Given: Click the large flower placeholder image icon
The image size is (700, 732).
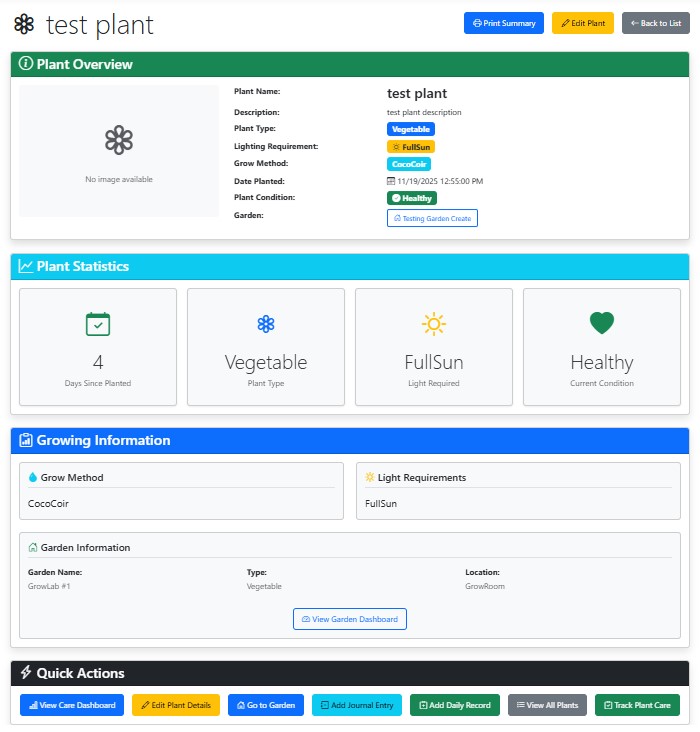Looking at the screenshot, I should click(x=119, y=140).
